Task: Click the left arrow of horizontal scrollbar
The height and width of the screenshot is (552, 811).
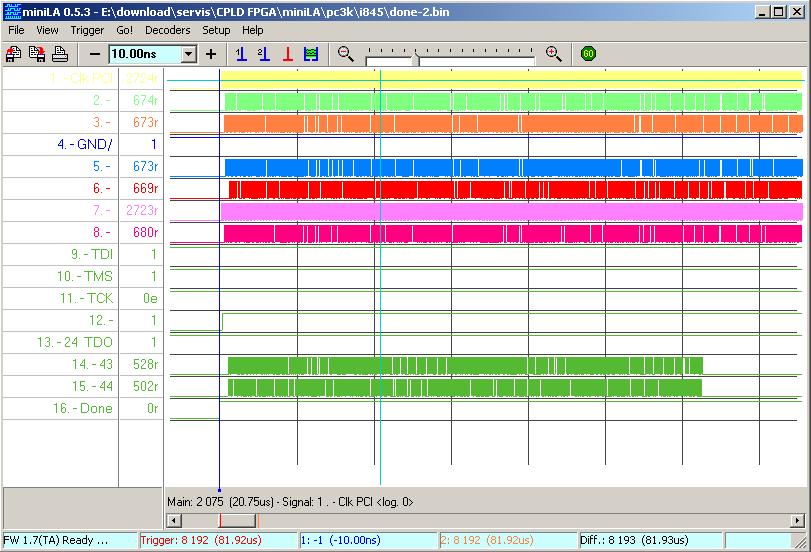Action: (x=172, y=520)
